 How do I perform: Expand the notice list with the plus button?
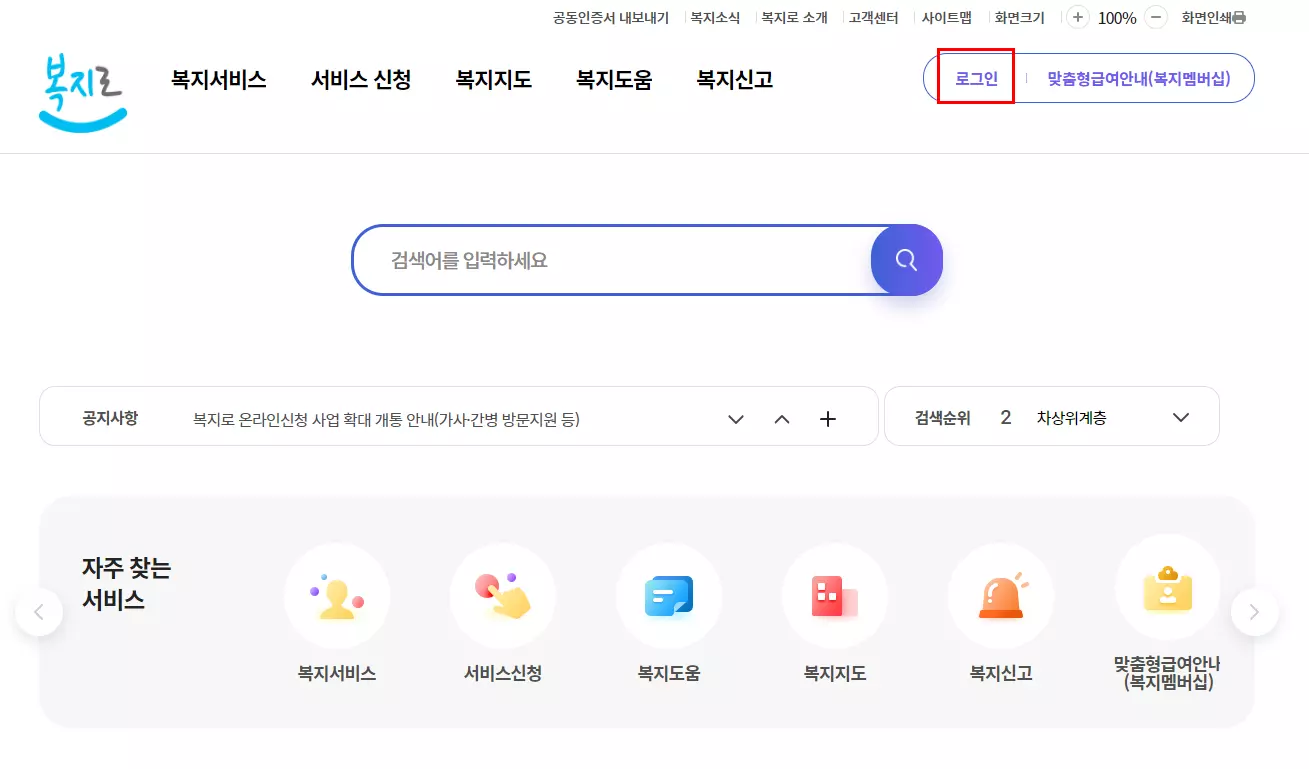827,418
